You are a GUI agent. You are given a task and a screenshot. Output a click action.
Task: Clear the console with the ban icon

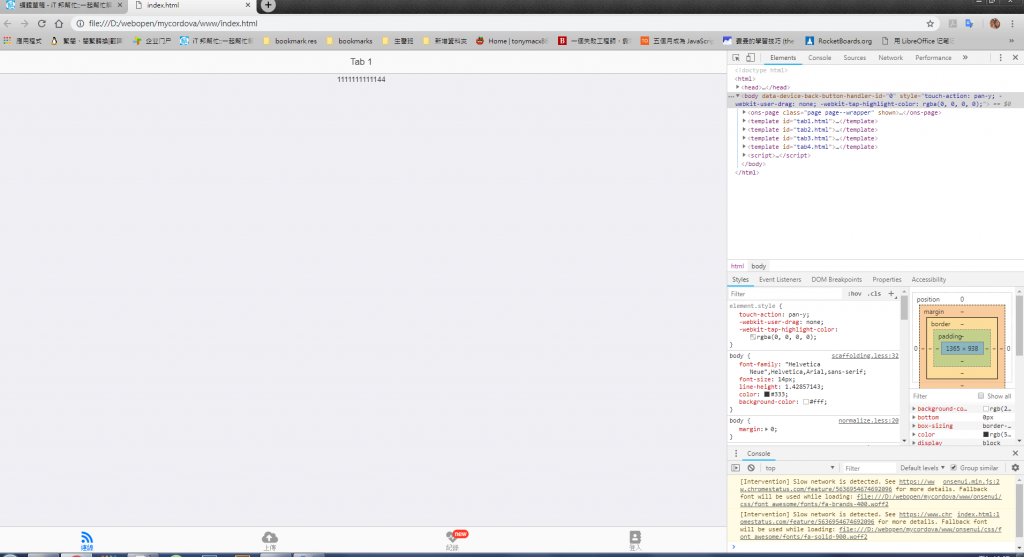[751, 468]
